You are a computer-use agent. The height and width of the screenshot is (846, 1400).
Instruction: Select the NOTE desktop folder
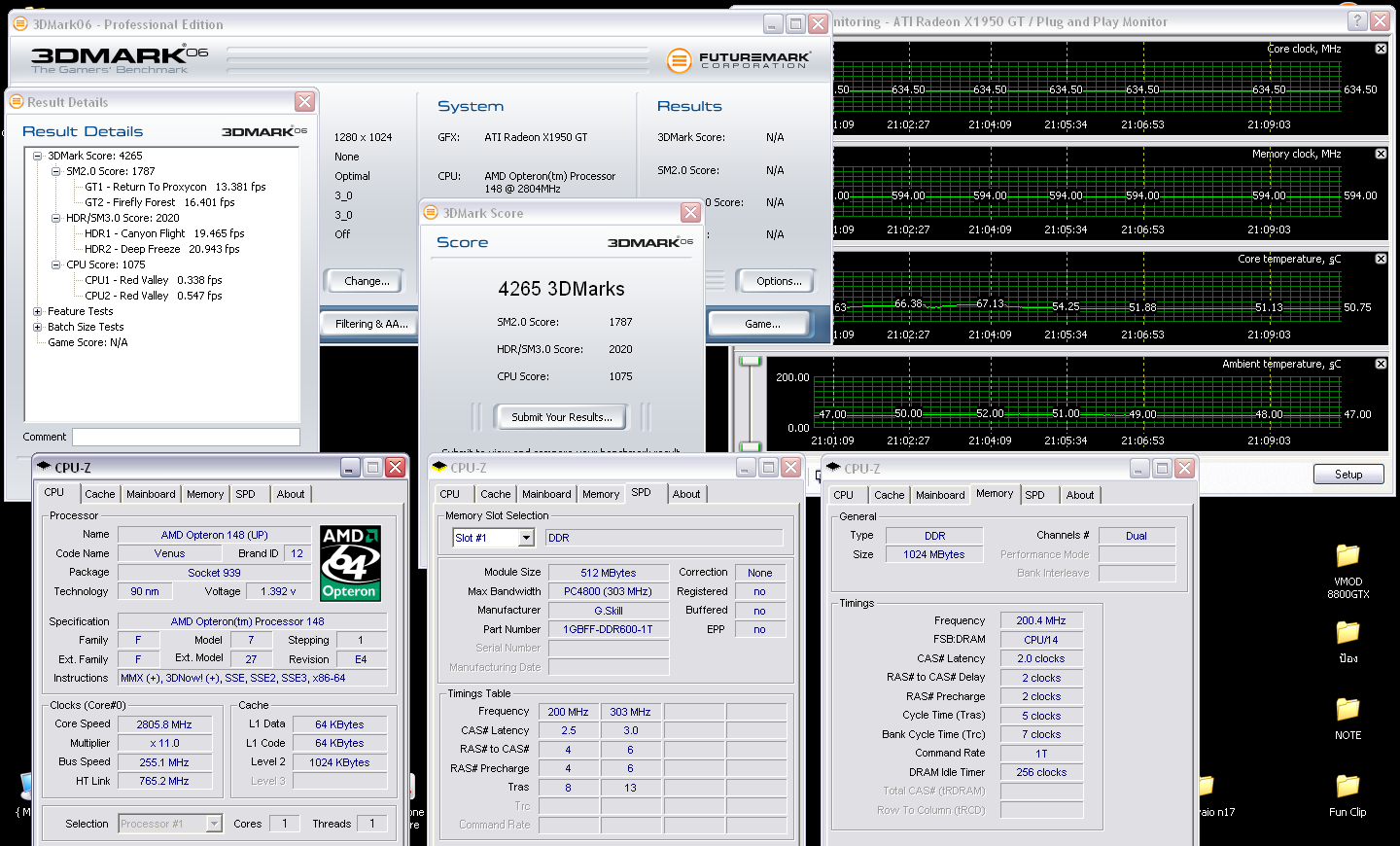coord(1347,720)
